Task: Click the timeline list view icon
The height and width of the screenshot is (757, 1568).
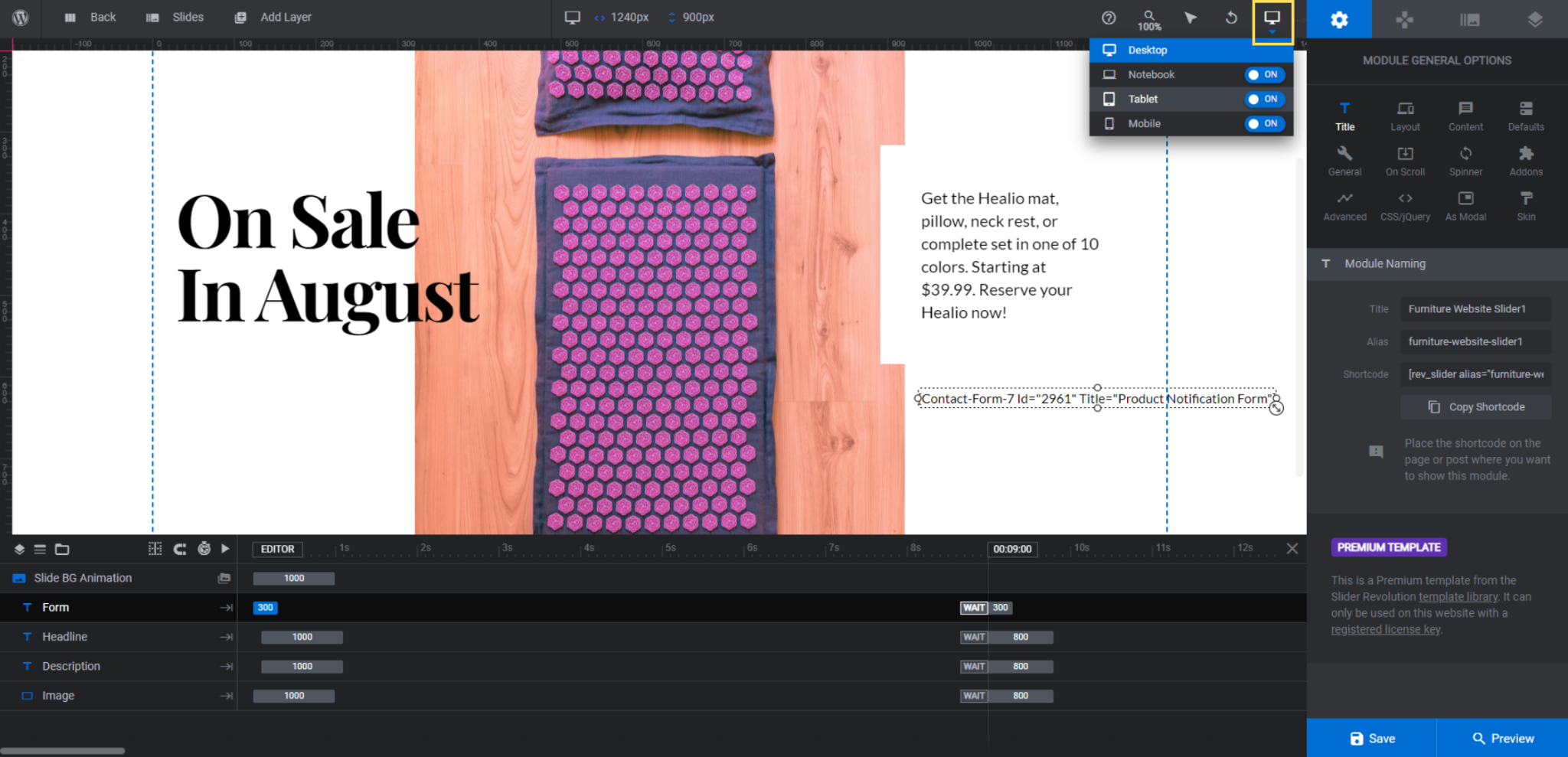Action: pyautogui.click(x=40, y=550)
